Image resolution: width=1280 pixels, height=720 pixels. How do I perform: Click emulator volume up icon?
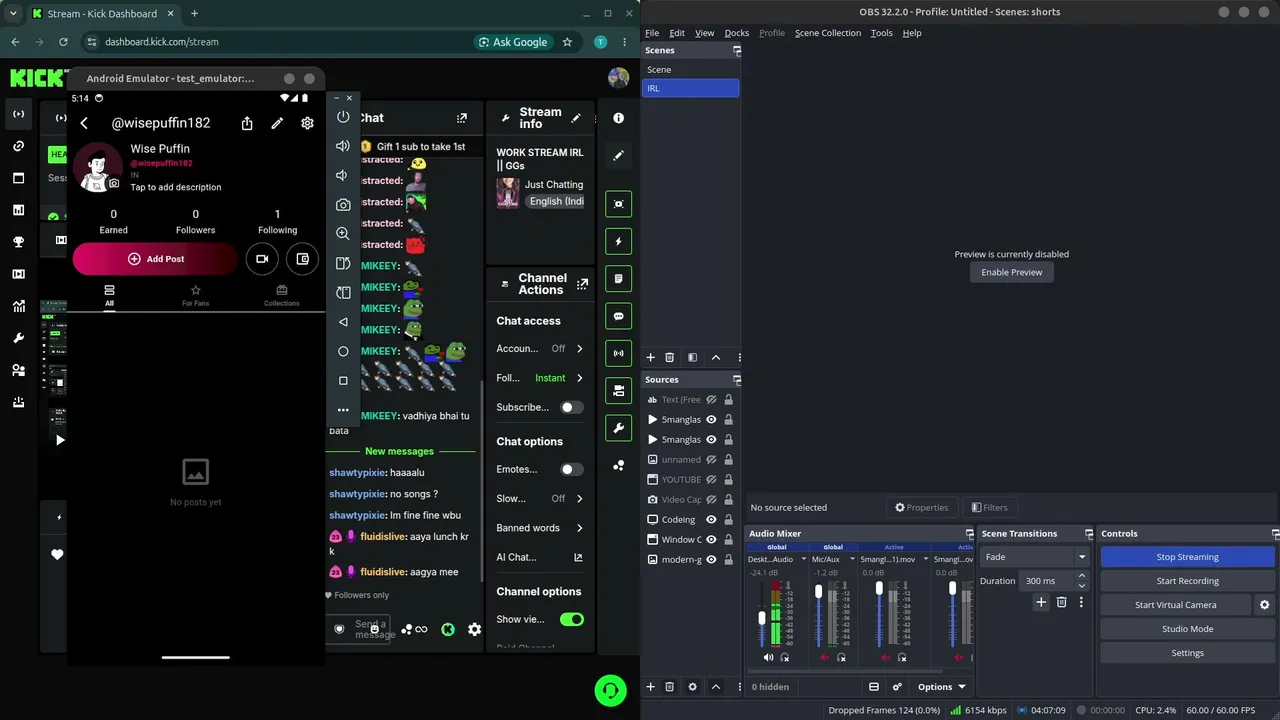pos(343,146)
